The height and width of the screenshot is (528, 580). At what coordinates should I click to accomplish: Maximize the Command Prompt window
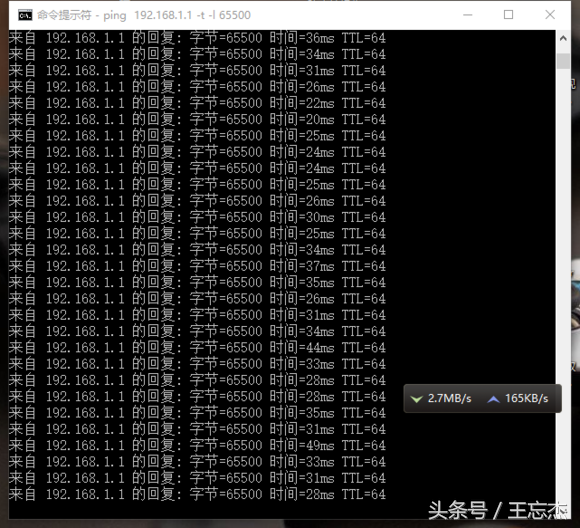pos(509,15)
